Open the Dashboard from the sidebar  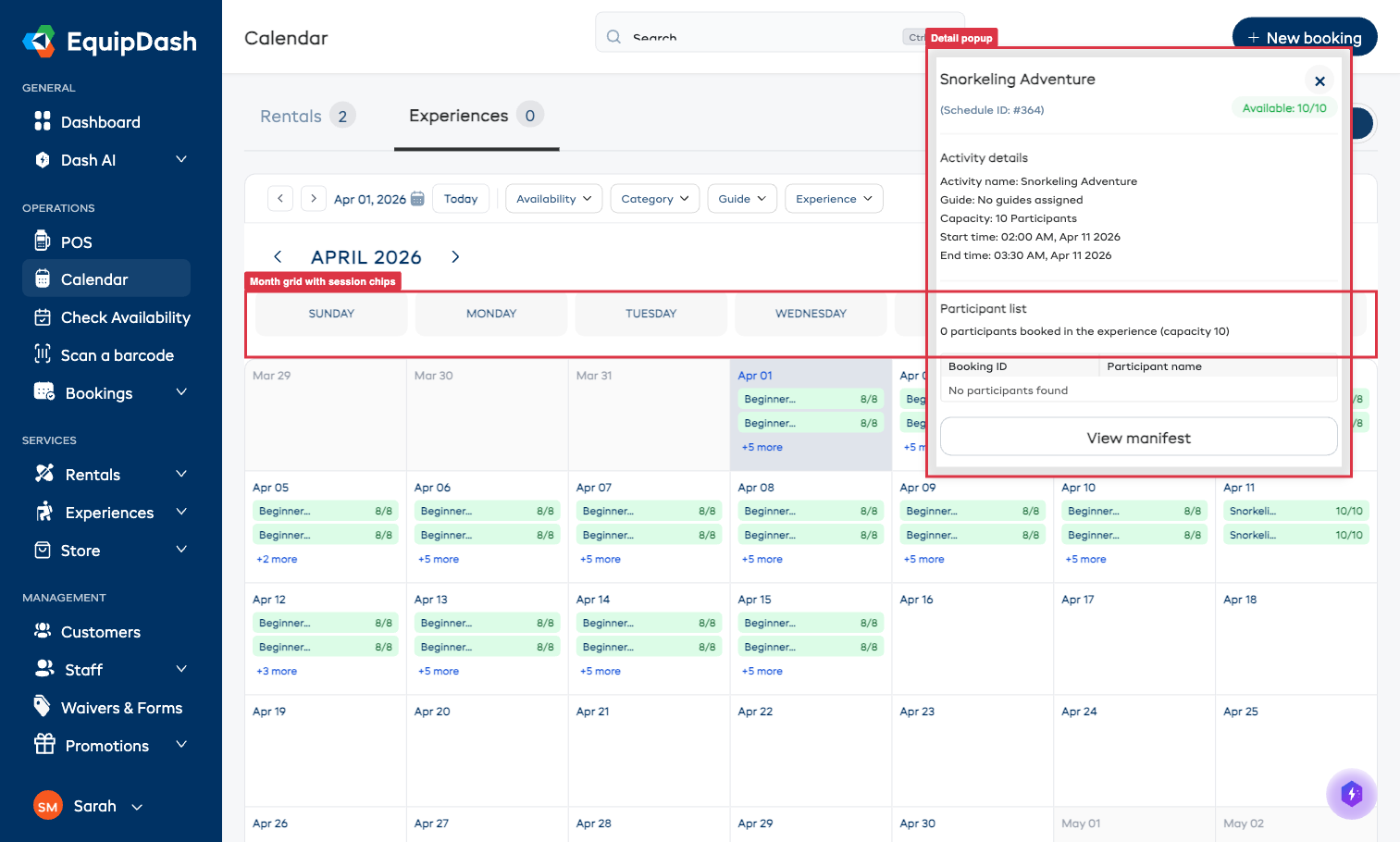(x=100, y=121)
